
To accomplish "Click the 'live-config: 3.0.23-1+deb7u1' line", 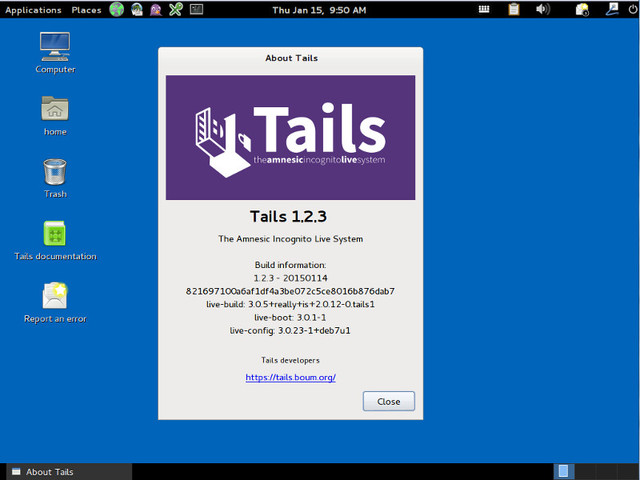I will (290, 330).
